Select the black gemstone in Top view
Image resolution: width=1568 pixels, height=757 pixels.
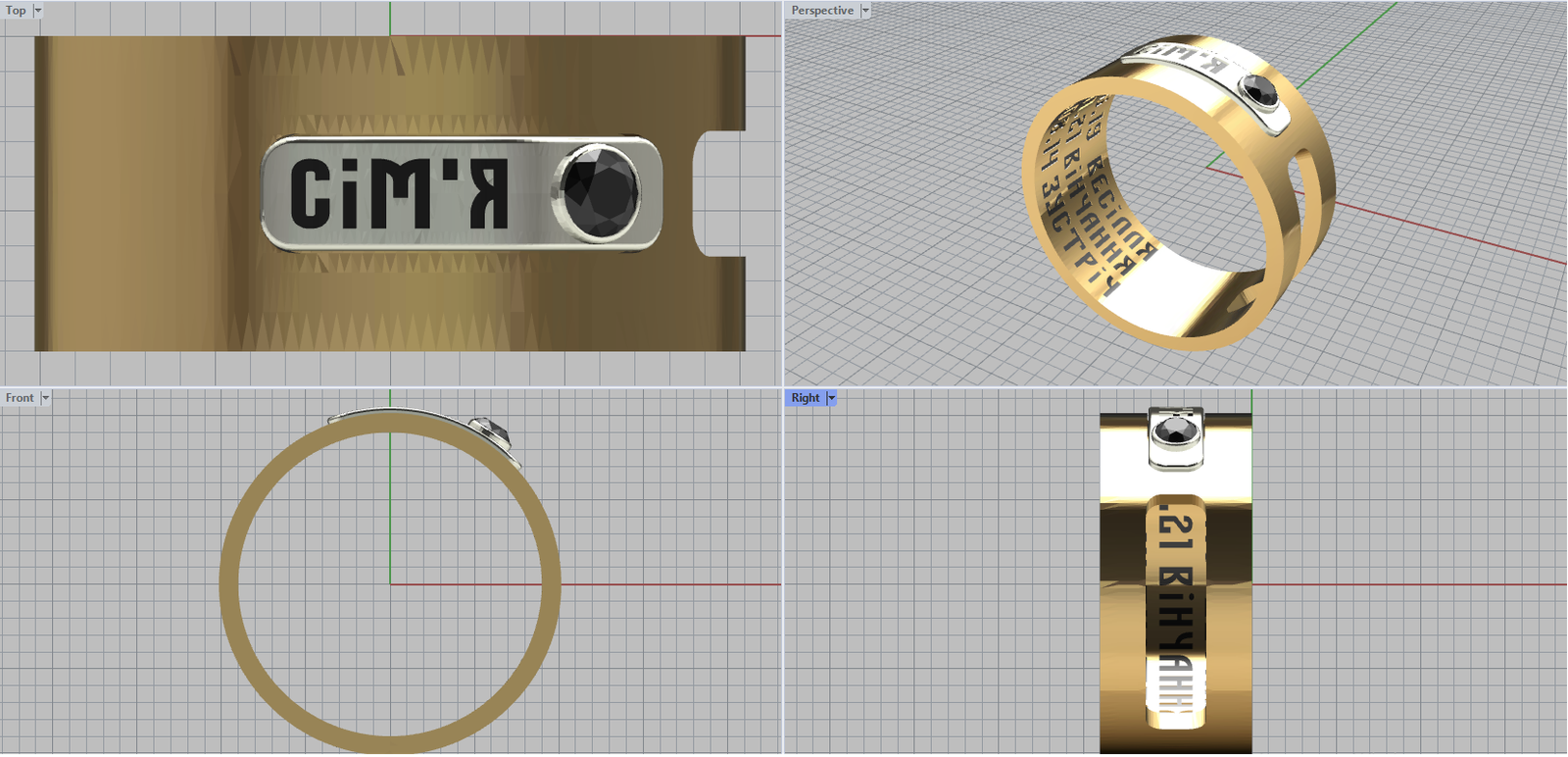click(x=601, y=192)
